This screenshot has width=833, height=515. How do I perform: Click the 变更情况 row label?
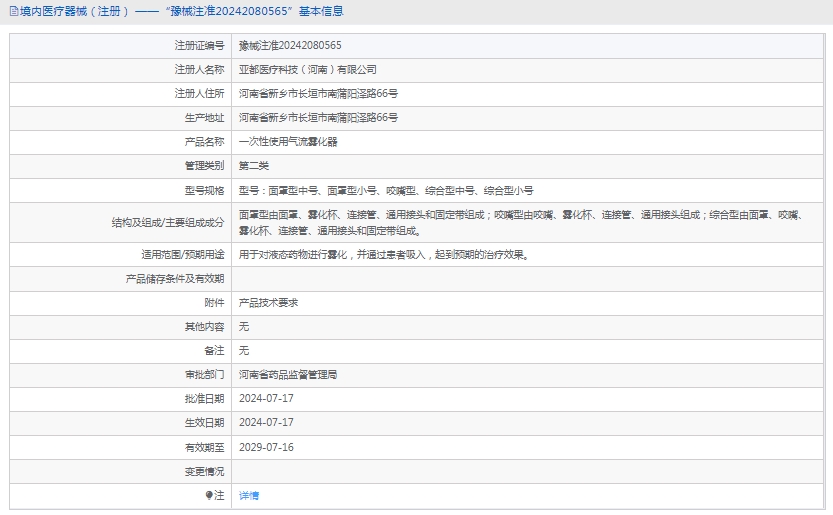pyautogui.click(x=204, y=471)
